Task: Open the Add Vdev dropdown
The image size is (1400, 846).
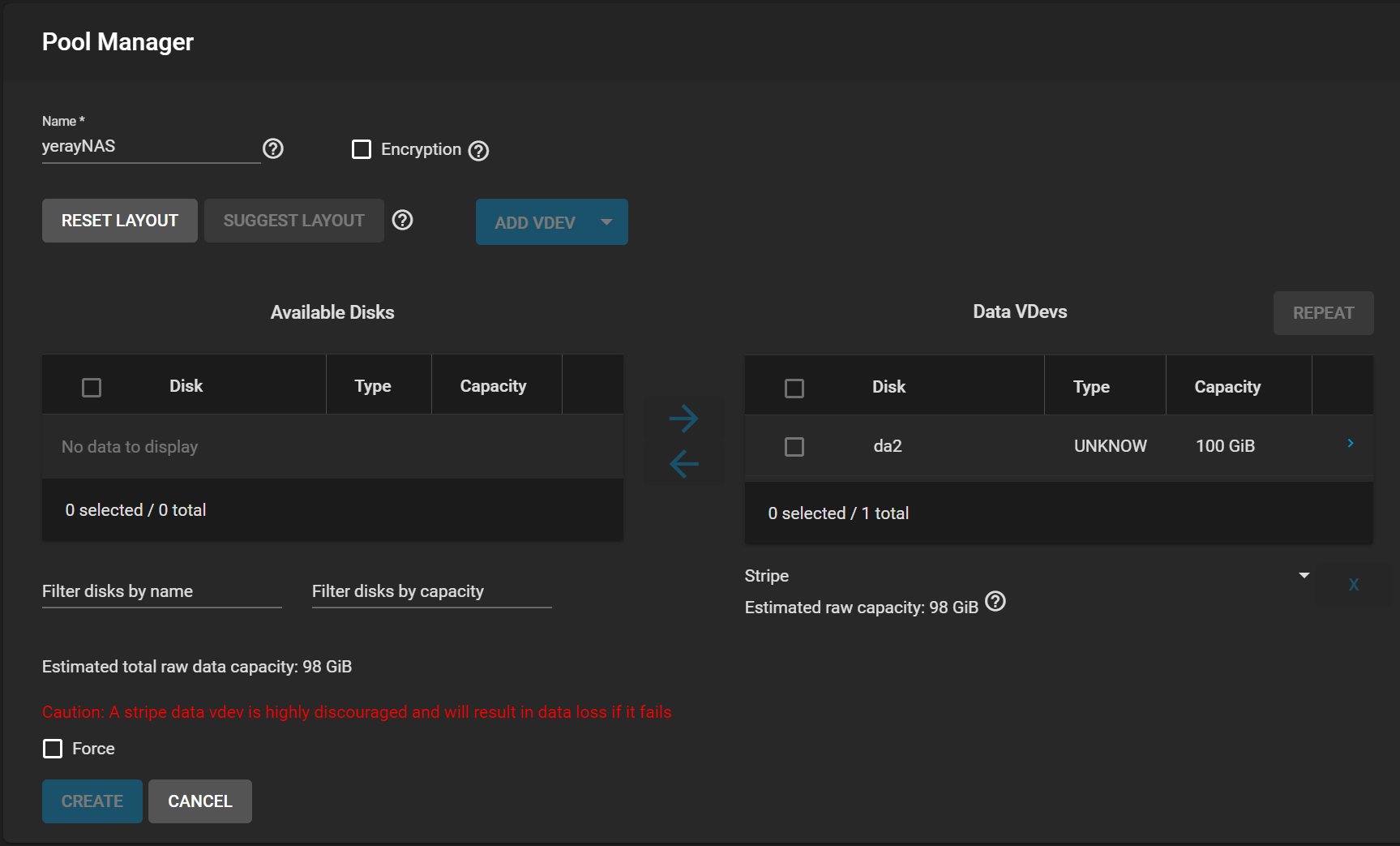Action: point(552,222)
